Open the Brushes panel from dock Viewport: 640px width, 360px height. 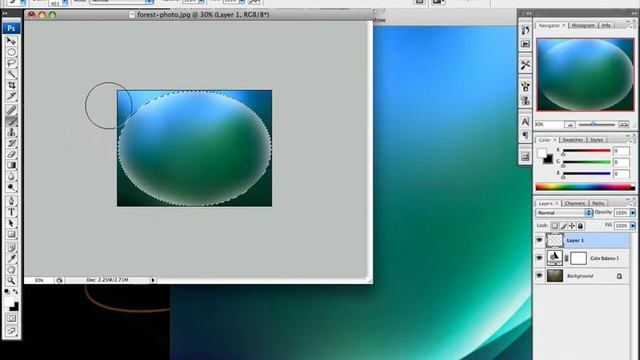point(525,87)
